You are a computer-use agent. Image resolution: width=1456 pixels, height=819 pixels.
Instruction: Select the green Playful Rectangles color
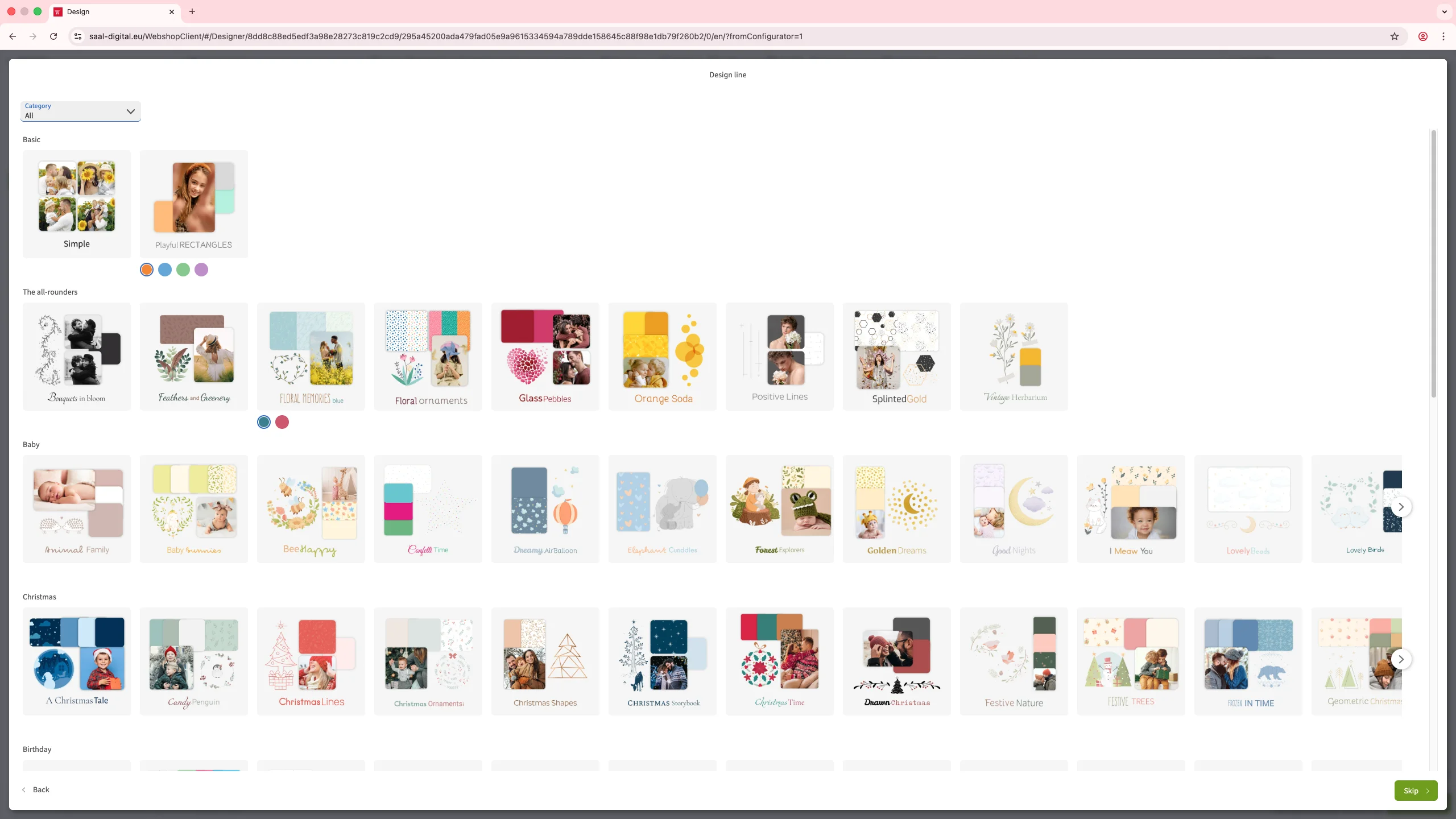[183, 270]
